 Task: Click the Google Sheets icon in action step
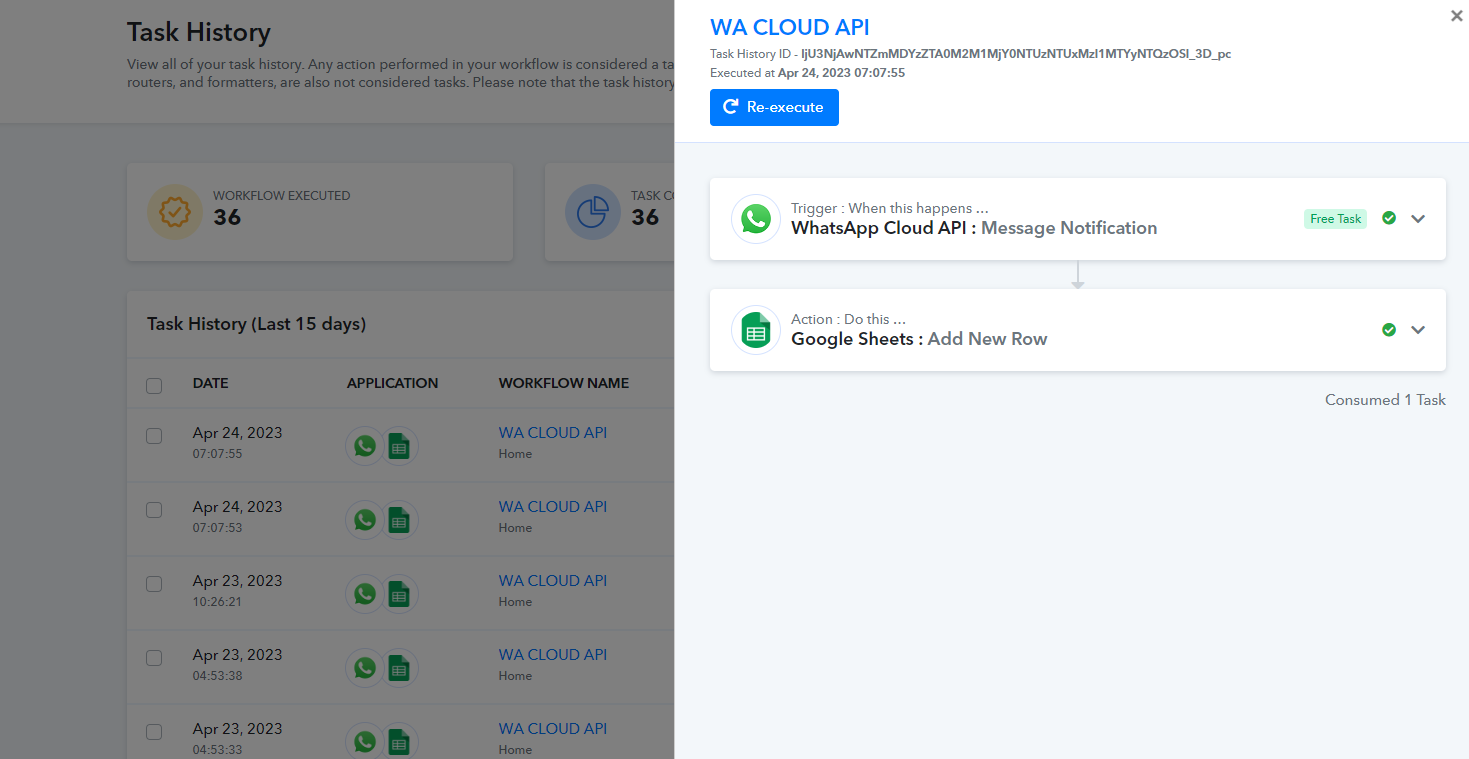(x=756, y=330)
